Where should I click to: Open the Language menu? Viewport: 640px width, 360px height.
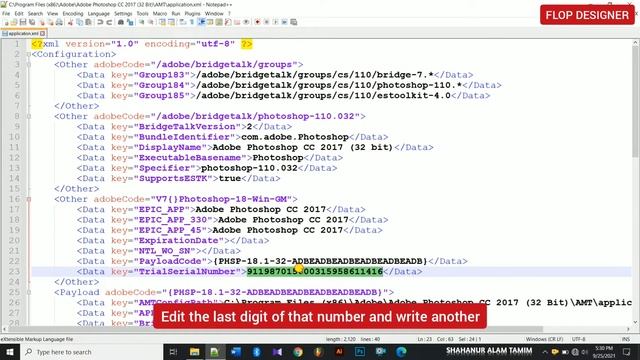click(x=98, y=13)
